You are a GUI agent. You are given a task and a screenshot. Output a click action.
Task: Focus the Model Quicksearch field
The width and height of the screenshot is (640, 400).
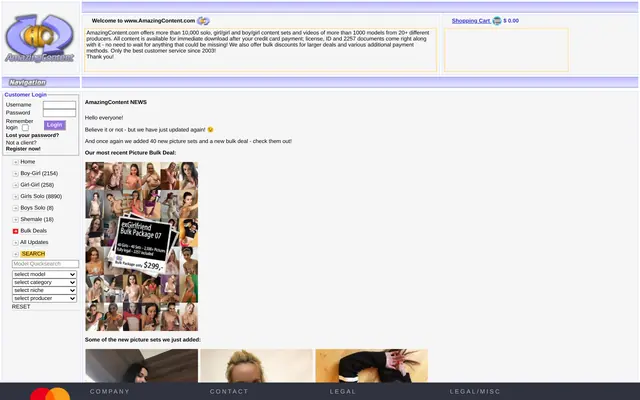tap(45, 264)
